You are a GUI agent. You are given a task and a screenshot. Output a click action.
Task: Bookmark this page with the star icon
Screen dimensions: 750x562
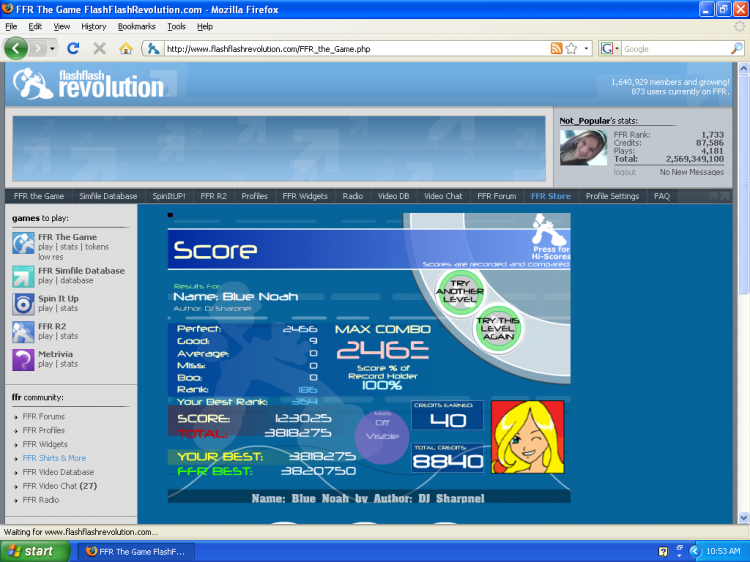[572, 48]
